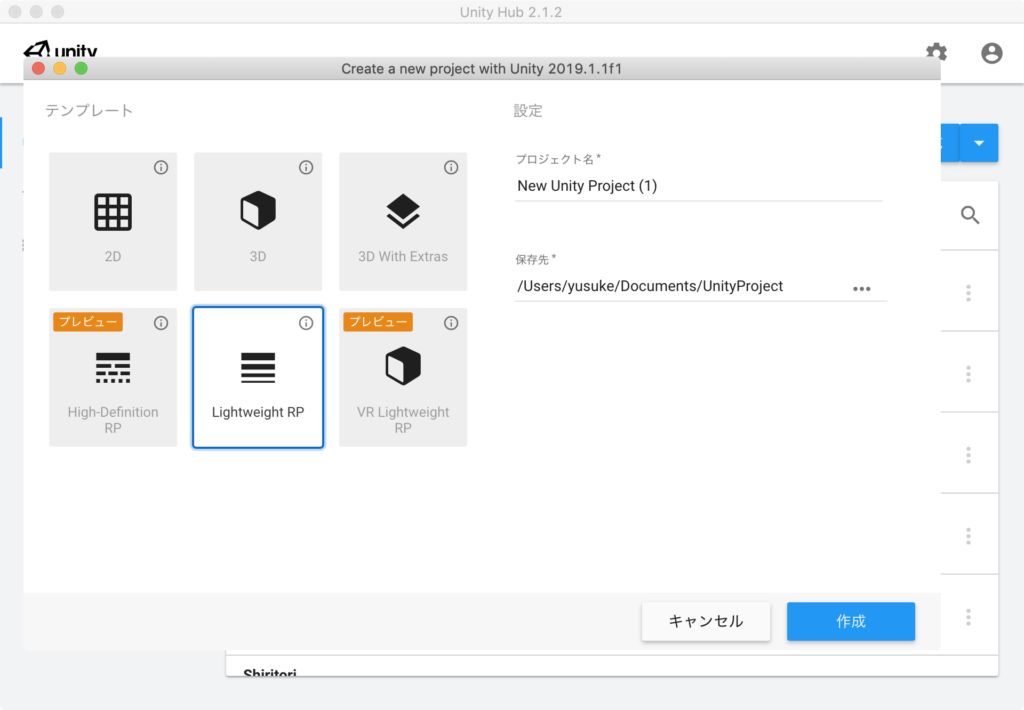Pick the High-Definition RP template
Image resolution: width=1024 pixels, height=710 pixels.
(113, 377)
